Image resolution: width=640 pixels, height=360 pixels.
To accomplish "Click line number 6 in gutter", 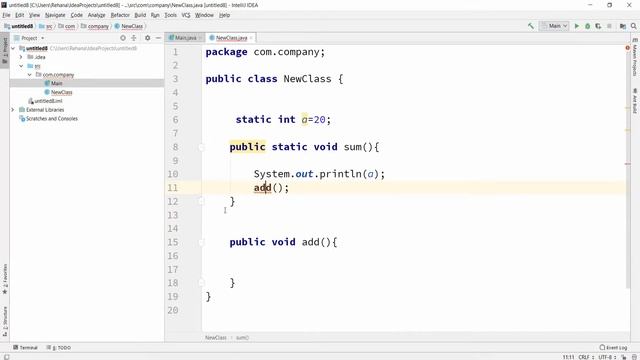I will point(175,120).
